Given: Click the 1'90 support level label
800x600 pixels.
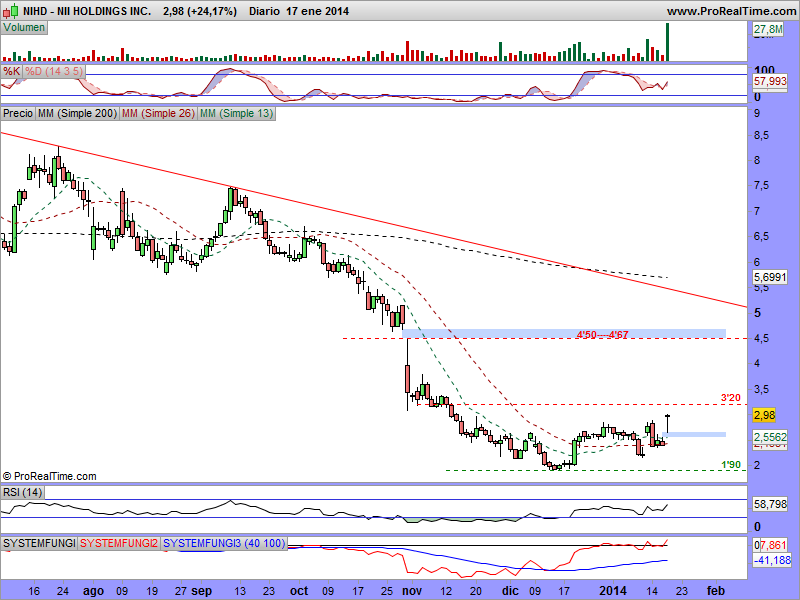Looking at the screenshot, I should (731, 464).
